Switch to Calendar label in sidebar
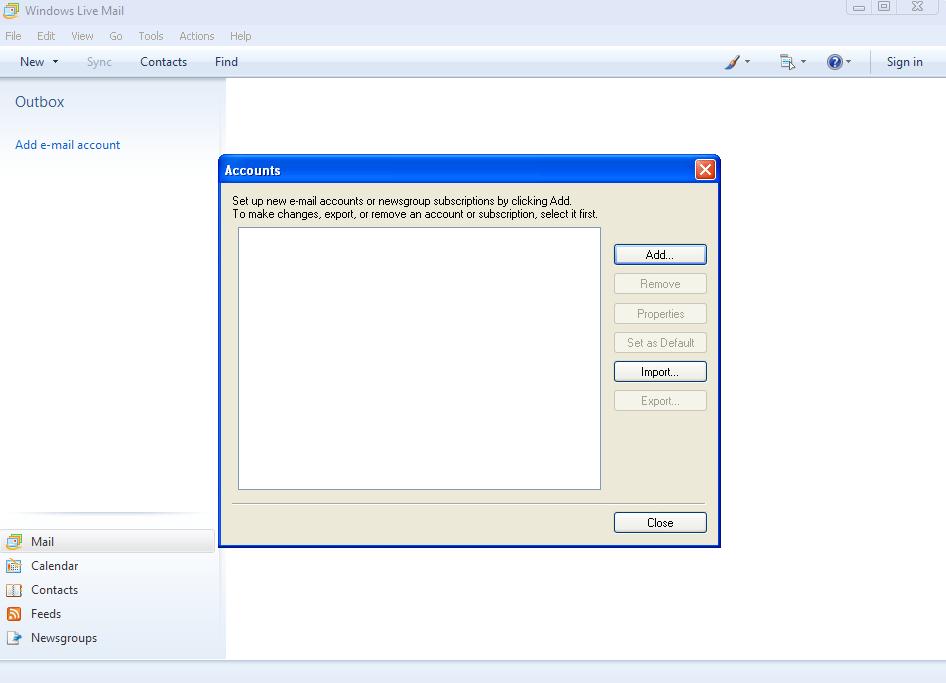This screenshot has height=683, width=946. pos(54,566)
